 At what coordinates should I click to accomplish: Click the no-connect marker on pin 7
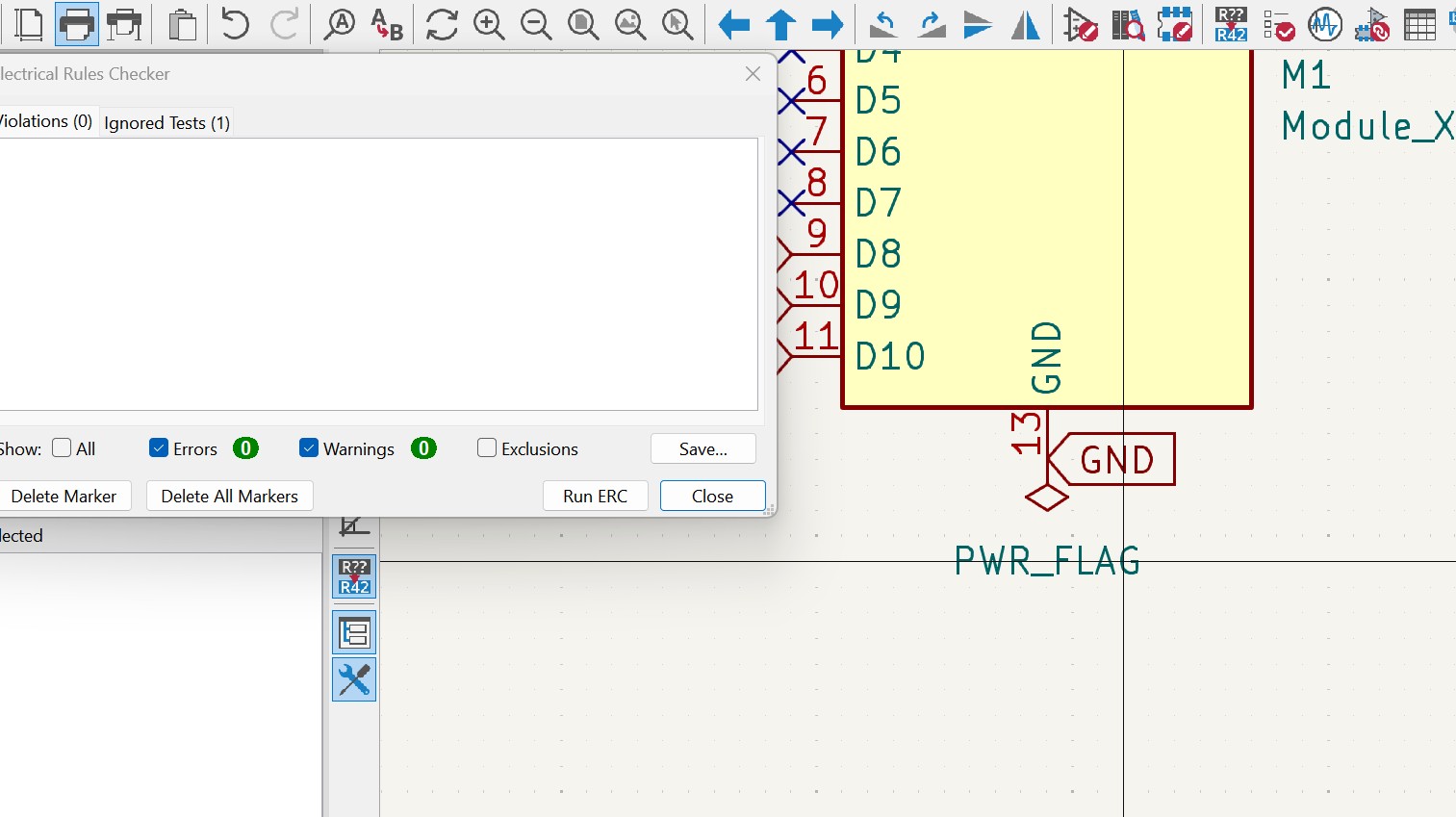(x=791, y=152)
